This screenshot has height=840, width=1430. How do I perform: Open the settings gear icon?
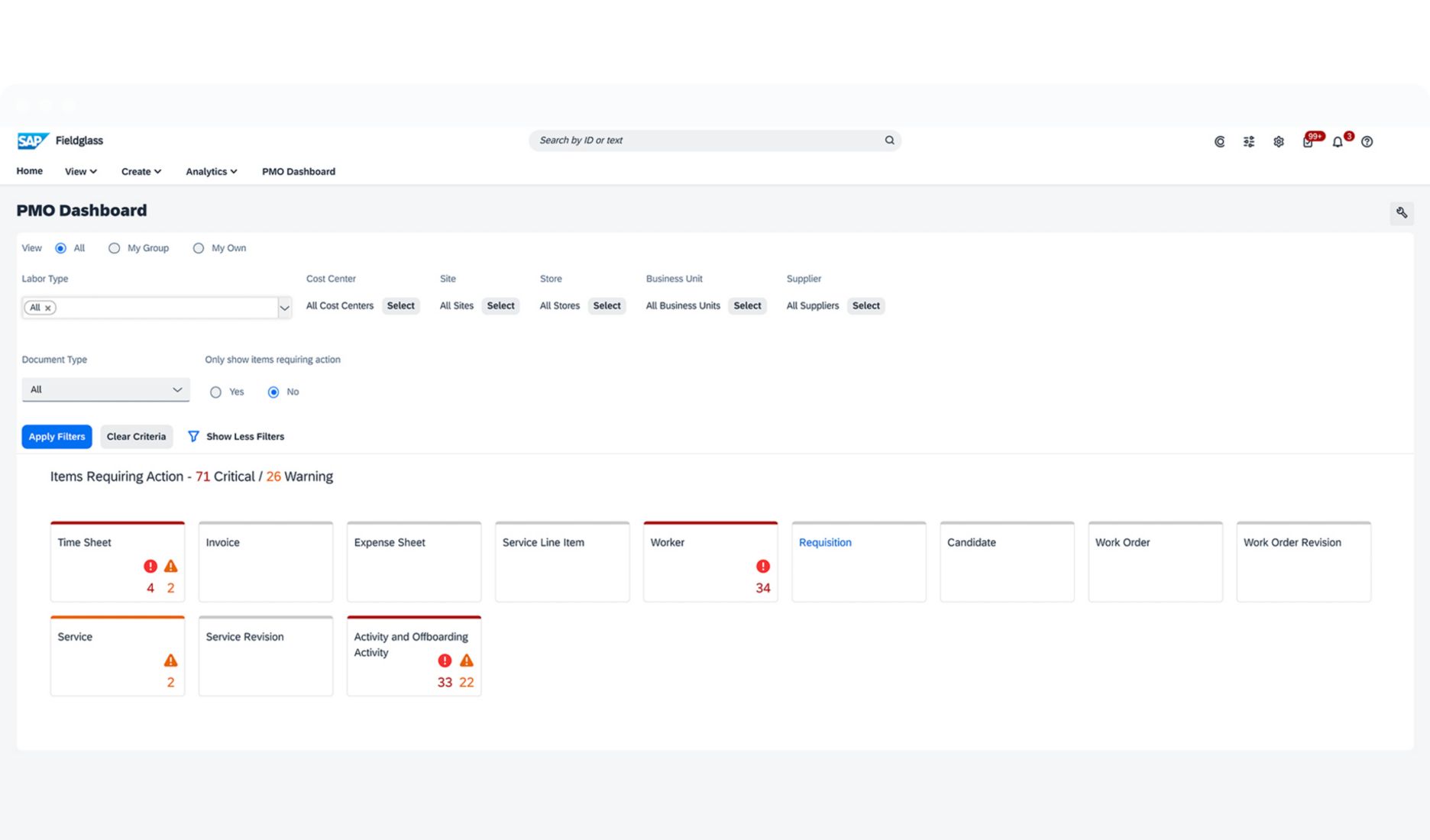1278,142
